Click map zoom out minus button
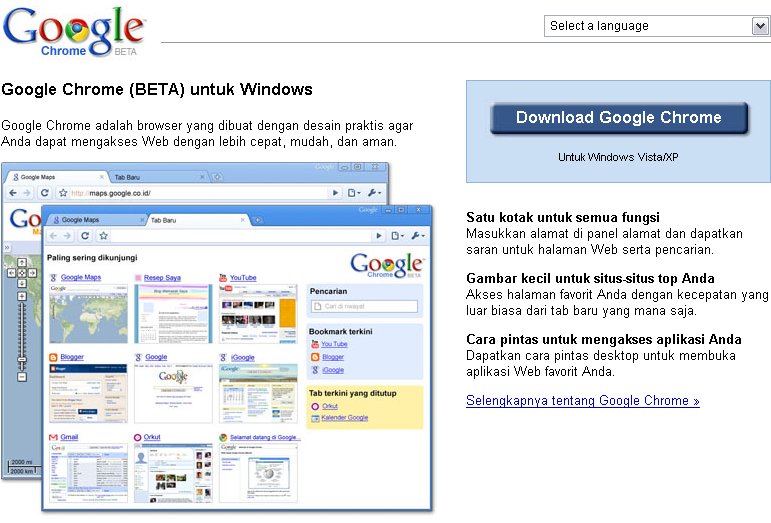Screen dimensions: 771x523 click(22, 377)
